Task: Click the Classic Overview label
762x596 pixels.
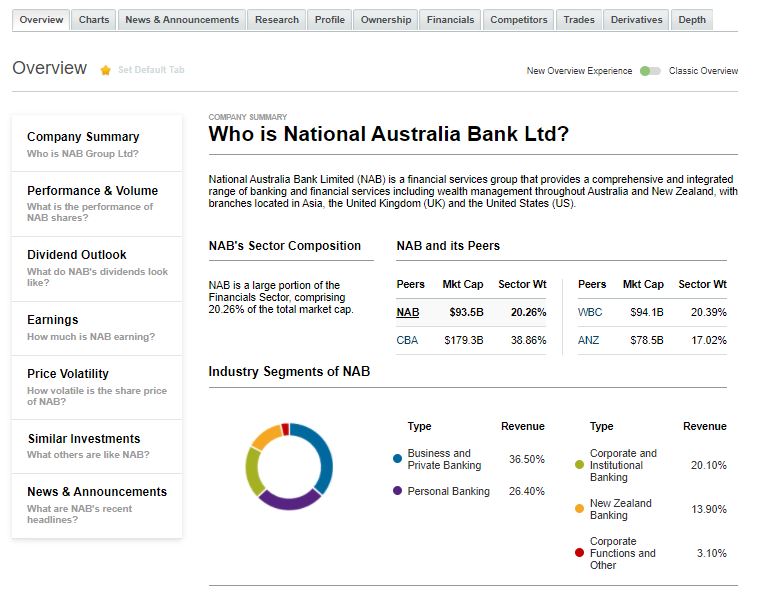Action: 703,71
